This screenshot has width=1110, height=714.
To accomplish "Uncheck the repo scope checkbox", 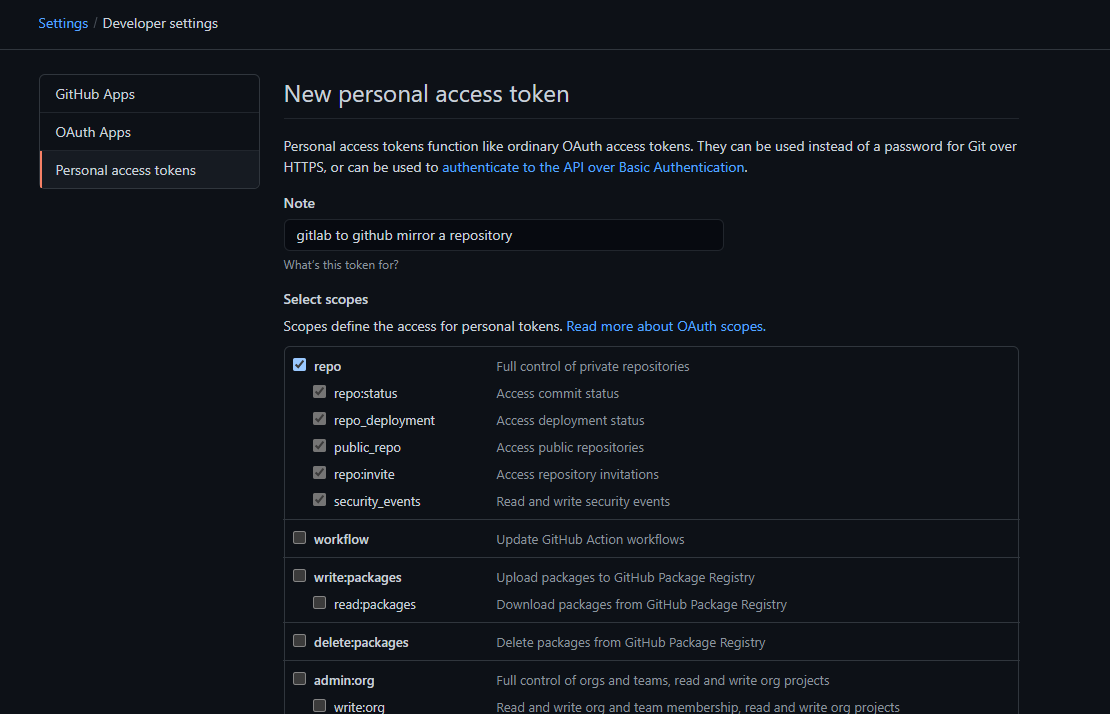I will [x=299, y=365].
